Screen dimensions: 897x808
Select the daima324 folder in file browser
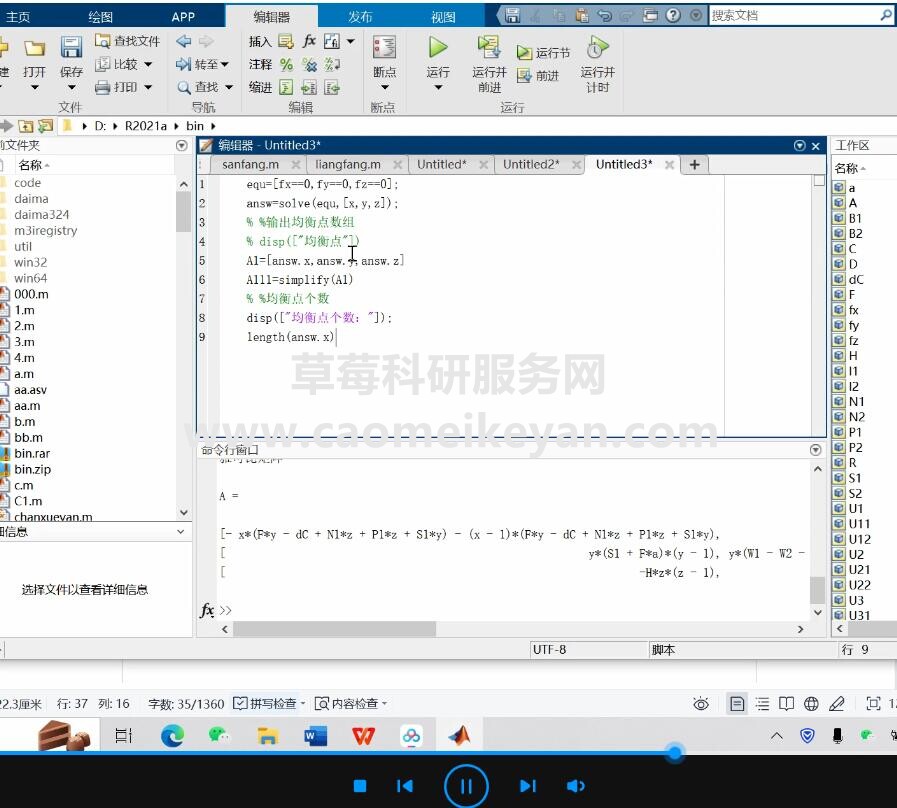pos(41,215)
